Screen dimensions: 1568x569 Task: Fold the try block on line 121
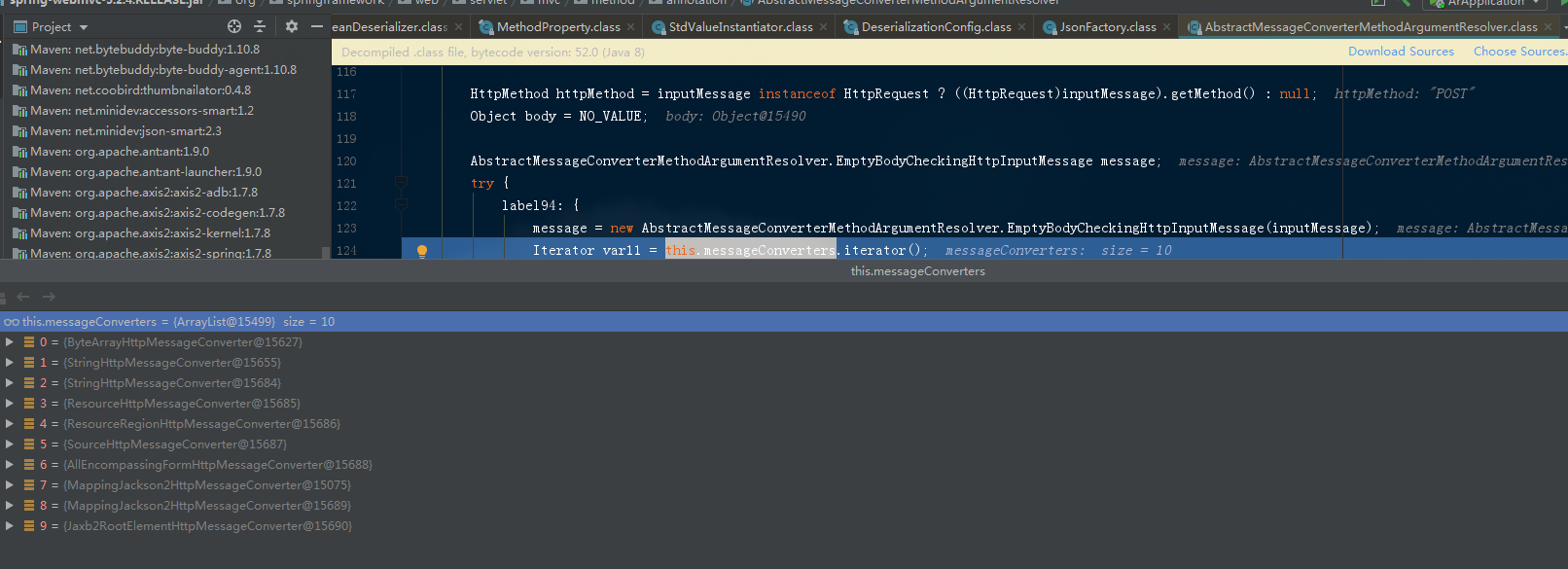point(401,183)
